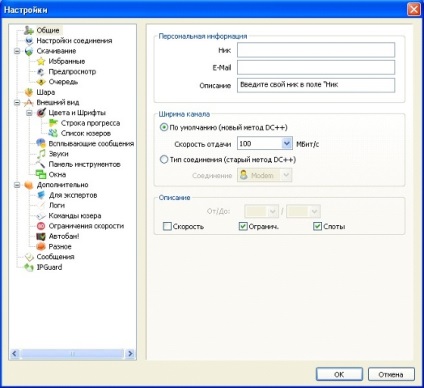This screenshot has height=388, width=424.
Task: Open the Скорость отдачи dropdown with 100
Action: click(x=265, y=144)
